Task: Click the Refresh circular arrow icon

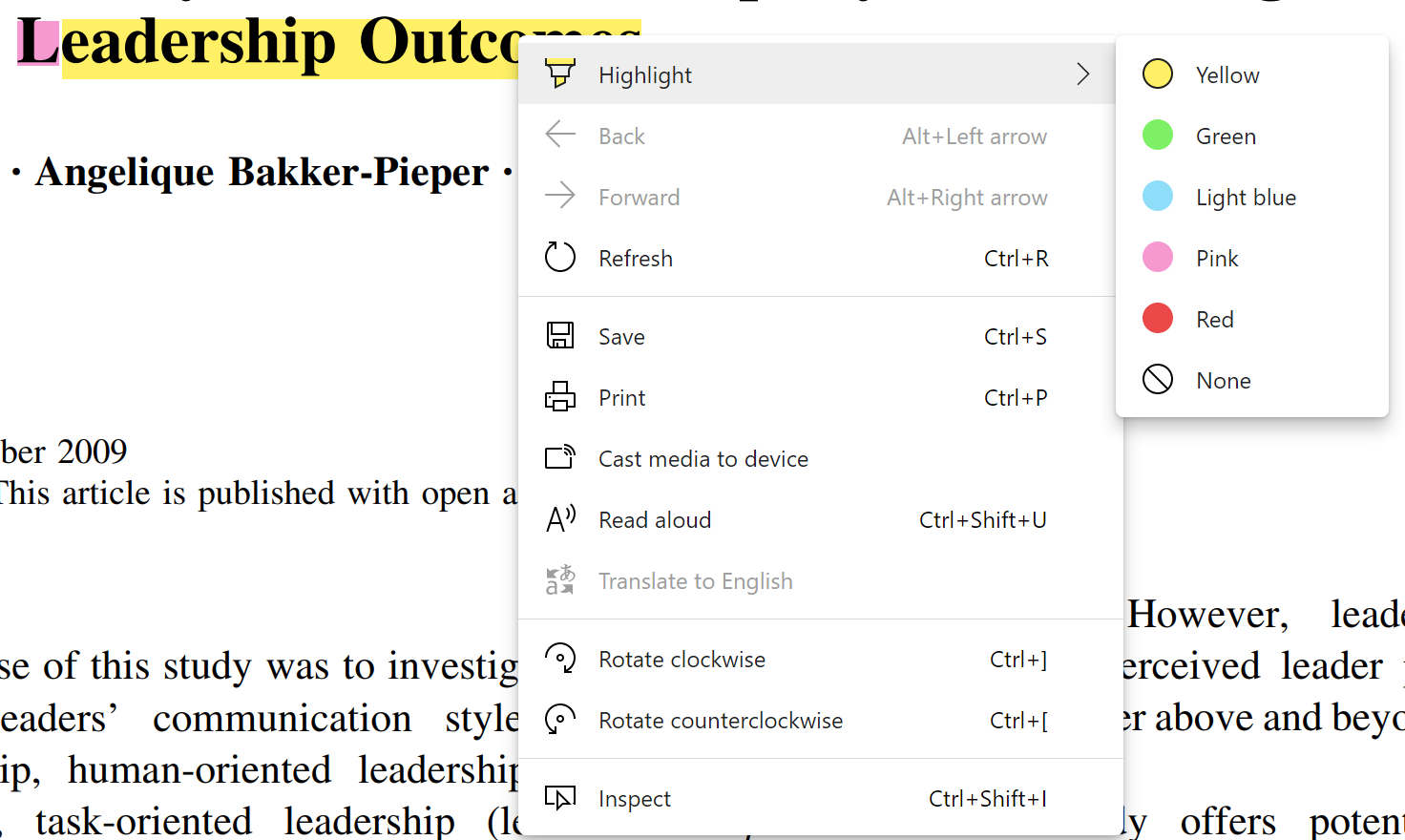Action: pyautogui.click(x=560, y=257)
